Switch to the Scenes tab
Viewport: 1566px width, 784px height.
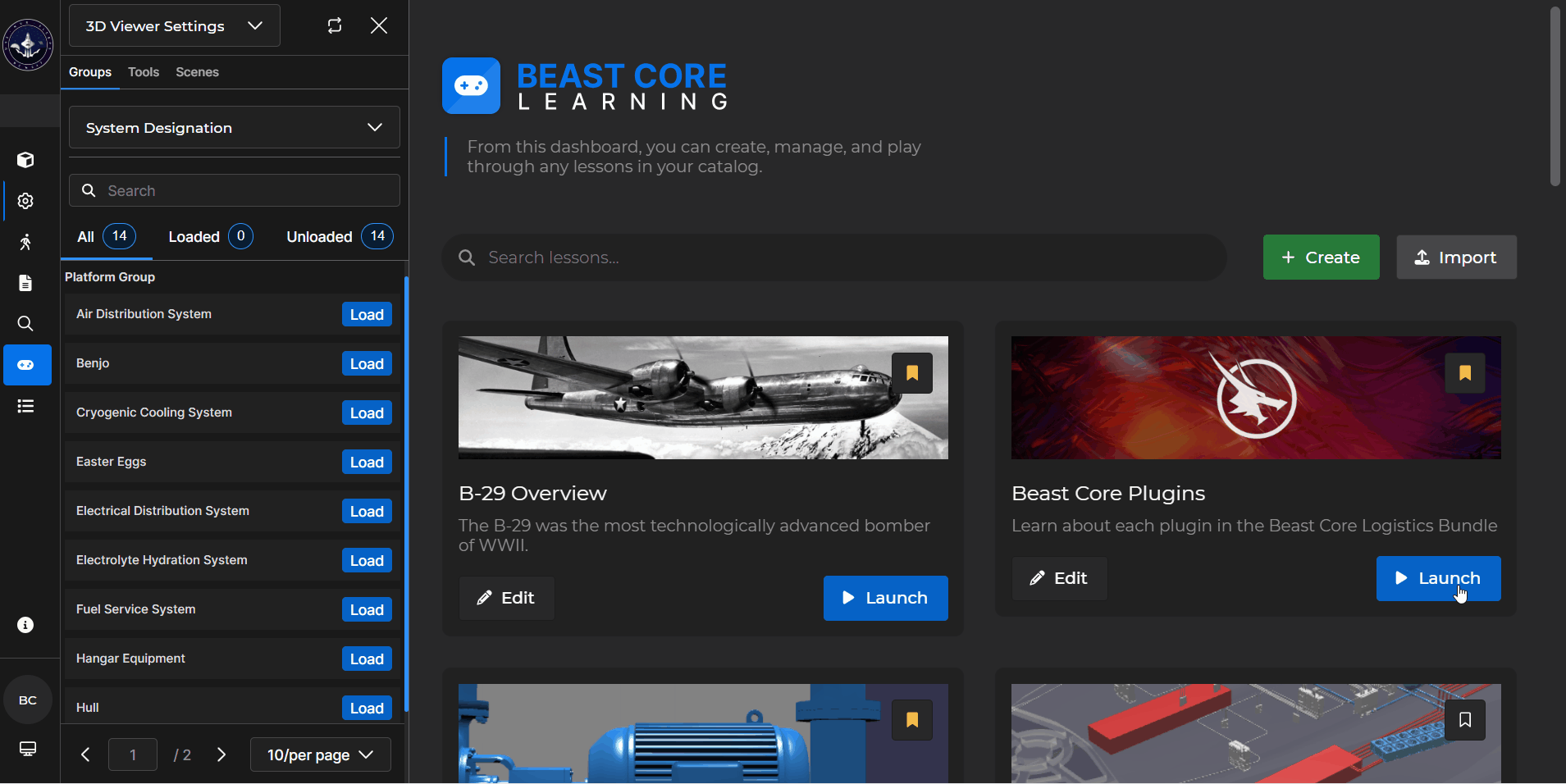(x=197, y=72)
